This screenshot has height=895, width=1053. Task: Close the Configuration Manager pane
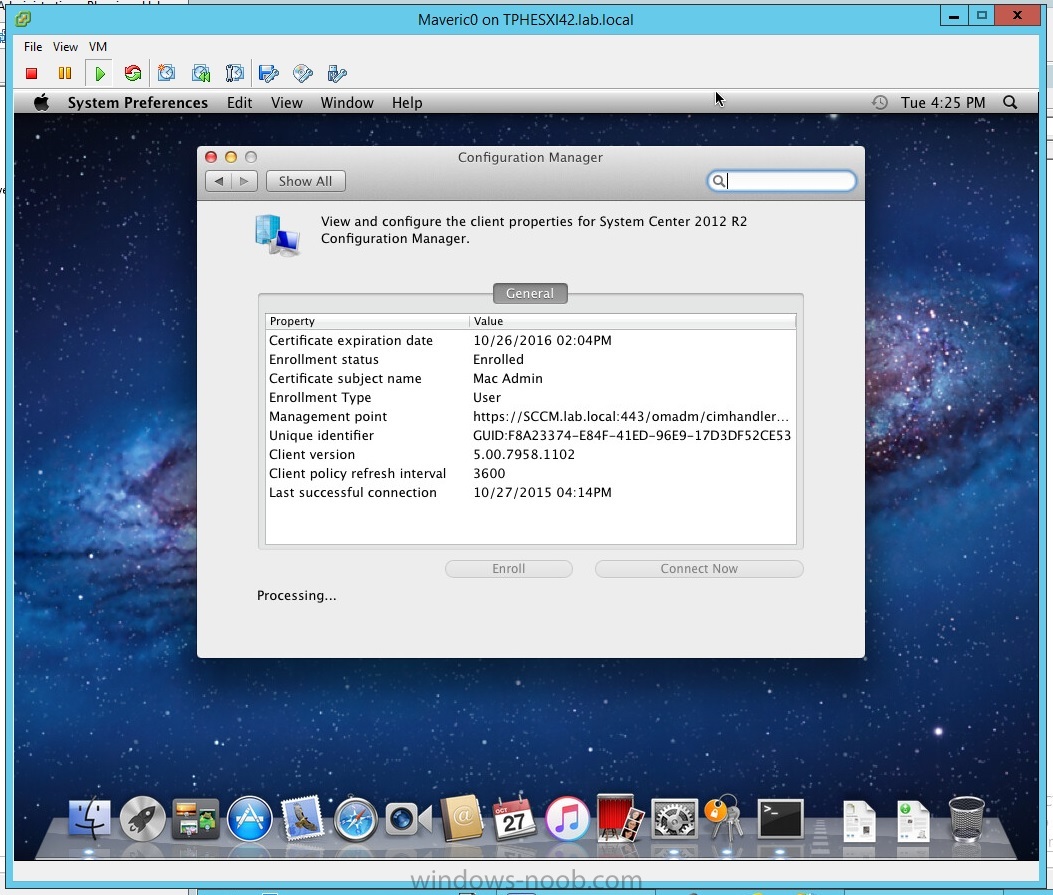[211, 157]
